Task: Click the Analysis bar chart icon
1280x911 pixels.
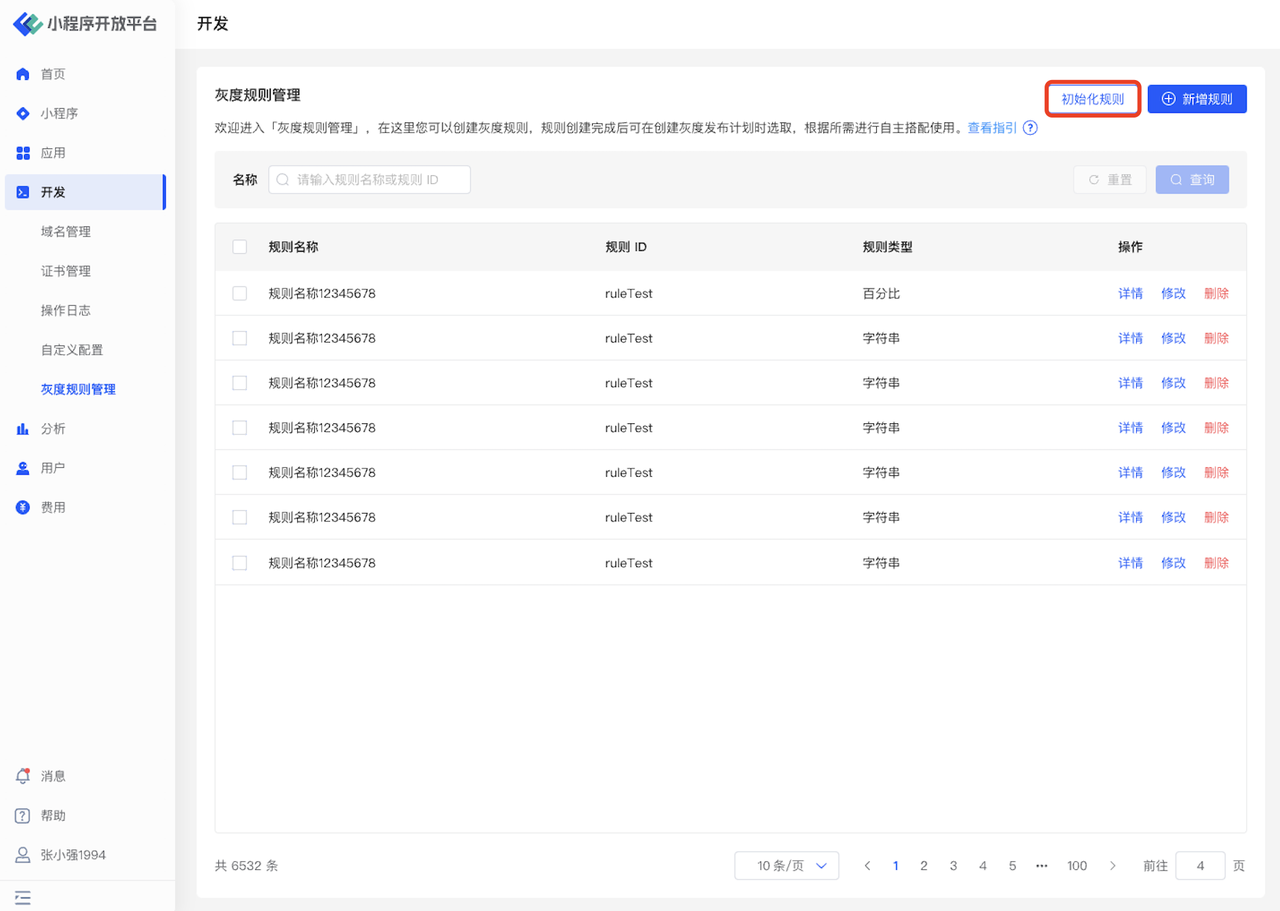Action: [23, 429]
